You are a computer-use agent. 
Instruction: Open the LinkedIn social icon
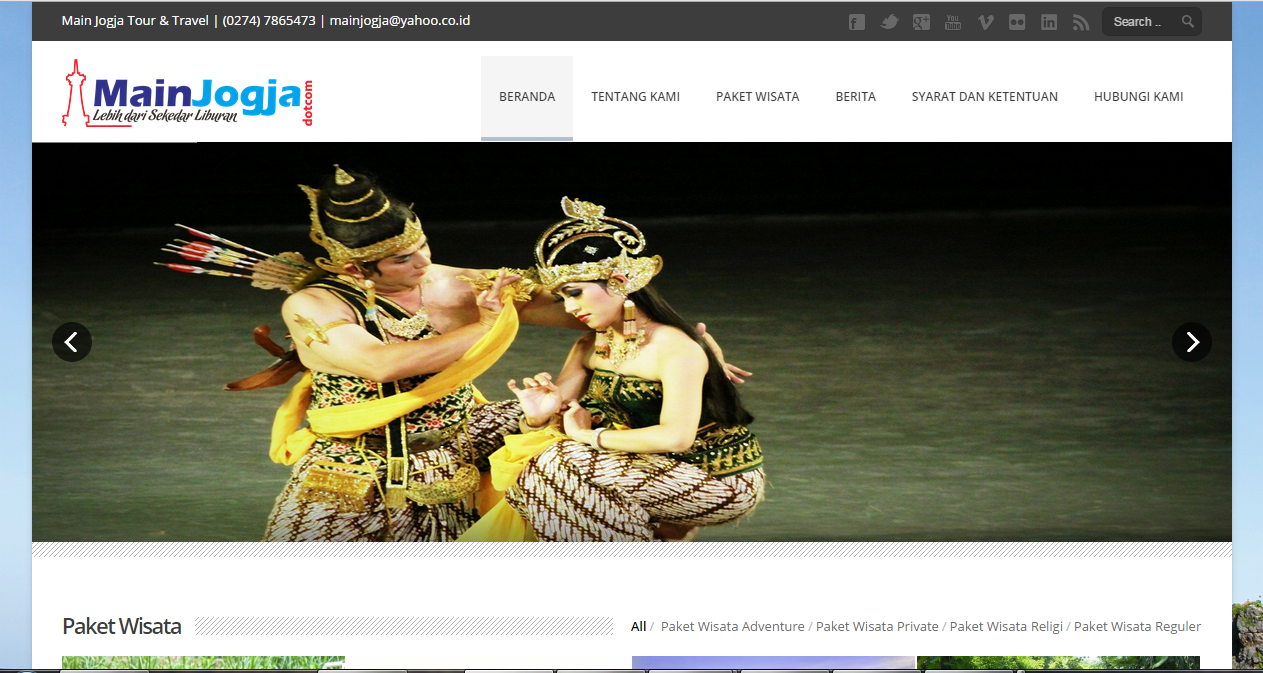1049,22
